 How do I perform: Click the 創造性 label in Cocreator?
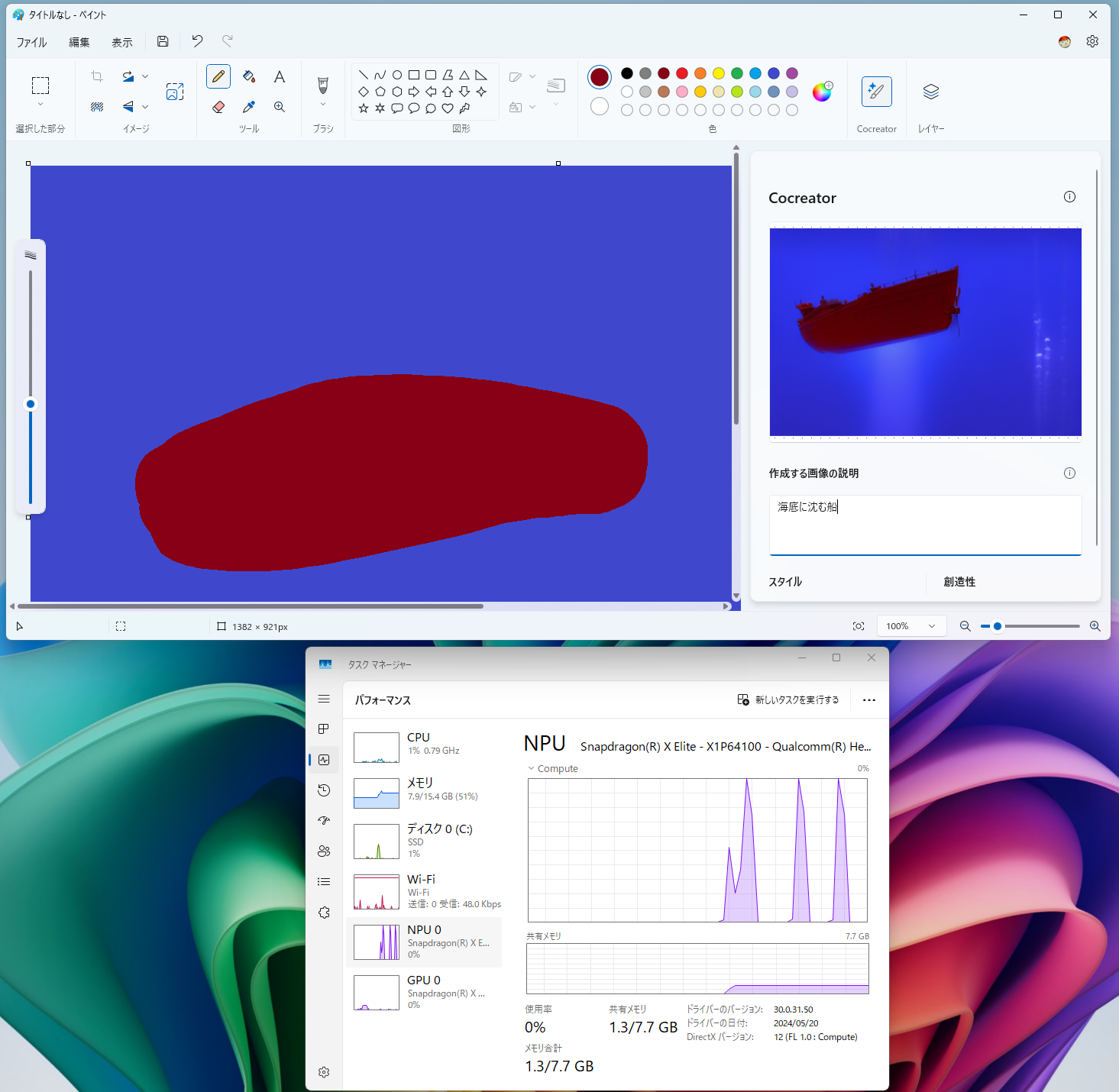(x=959, y=582)
